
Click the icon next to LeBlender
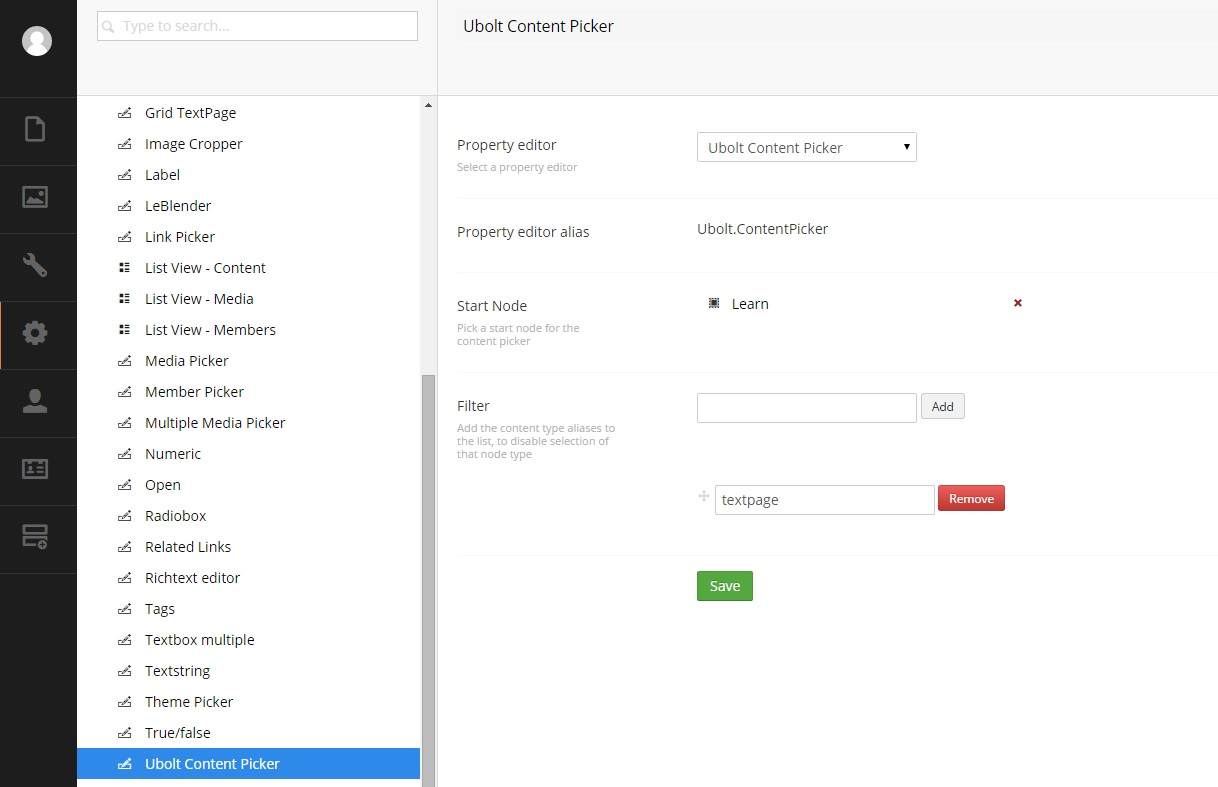(x=125, y=206)
